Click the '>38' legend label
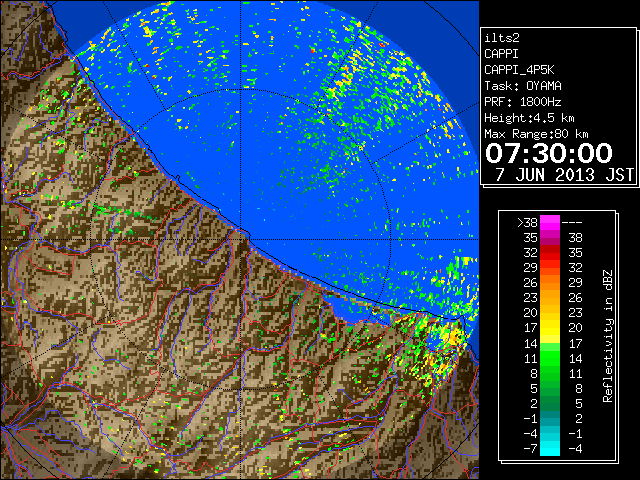 (x=527, y=223)
